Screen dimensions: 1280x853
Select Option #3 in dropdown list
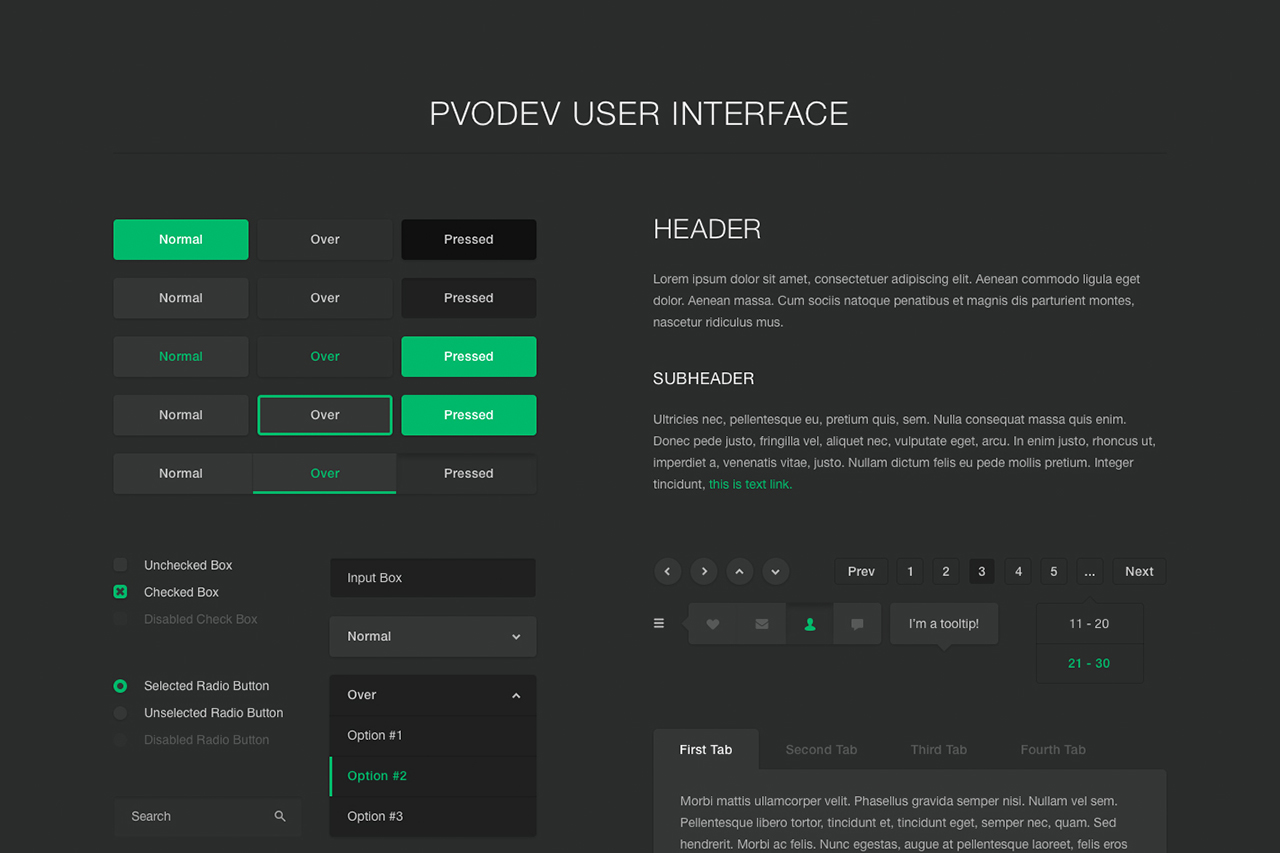[x=433, y=816]
